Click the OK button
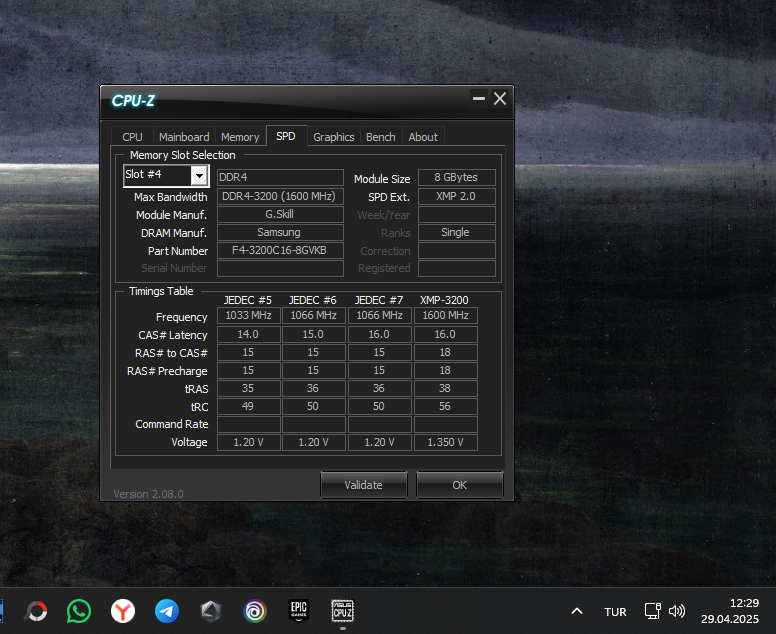 point(460,485)
